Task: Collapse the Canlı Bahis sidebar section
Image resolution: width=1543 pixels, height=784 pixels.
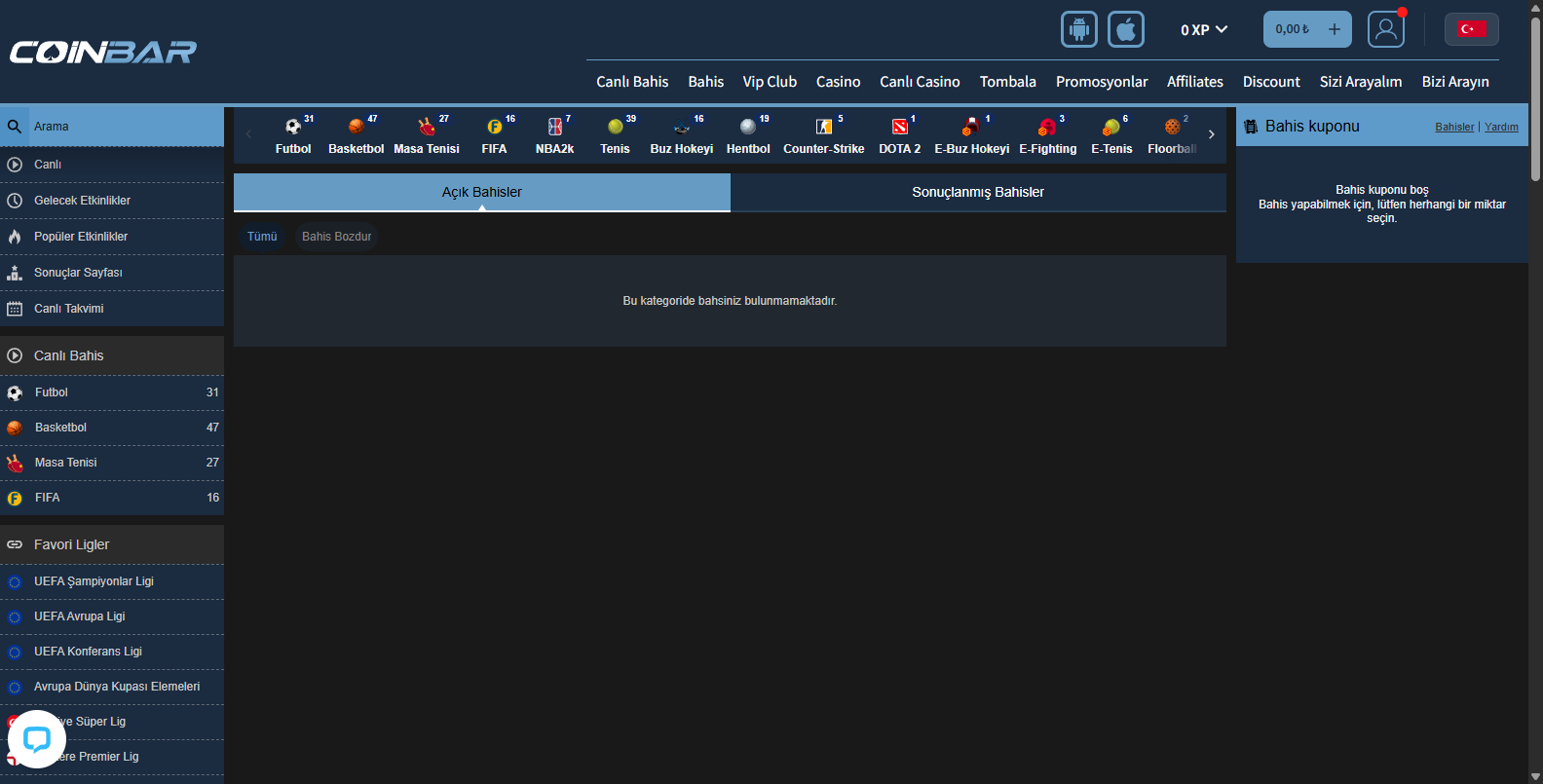Action: [112, 355]
